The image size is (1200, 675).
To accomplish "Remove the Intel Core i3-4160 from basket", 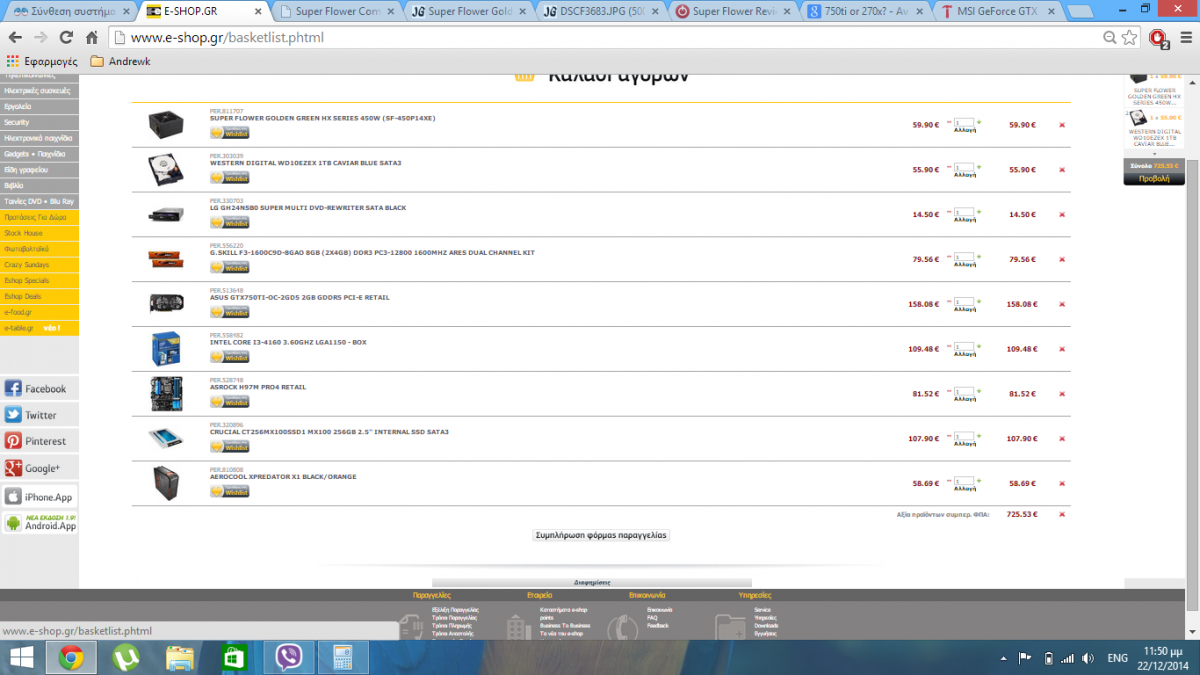I will tap(1062, 349).
